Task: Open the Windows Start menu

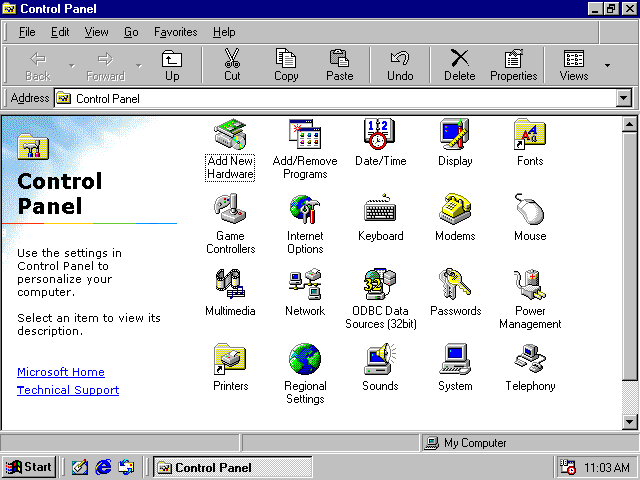Action: click(x=29, y=467)
